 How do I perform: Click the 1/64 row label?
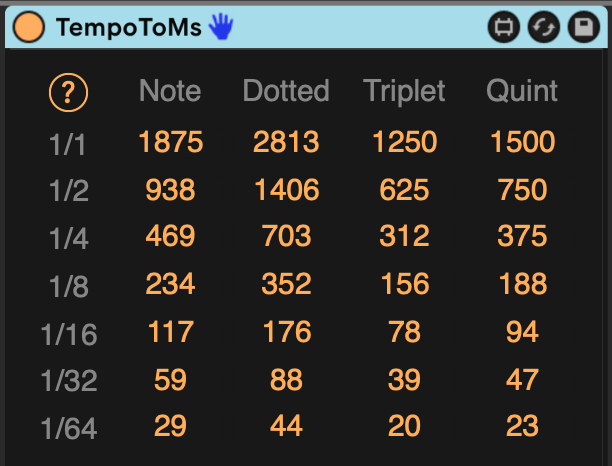point(68,428)
